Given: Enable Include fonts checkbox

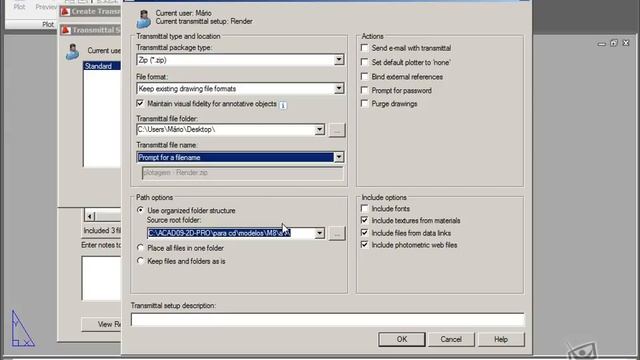Looking at the screenshot, I should (364, 209).
